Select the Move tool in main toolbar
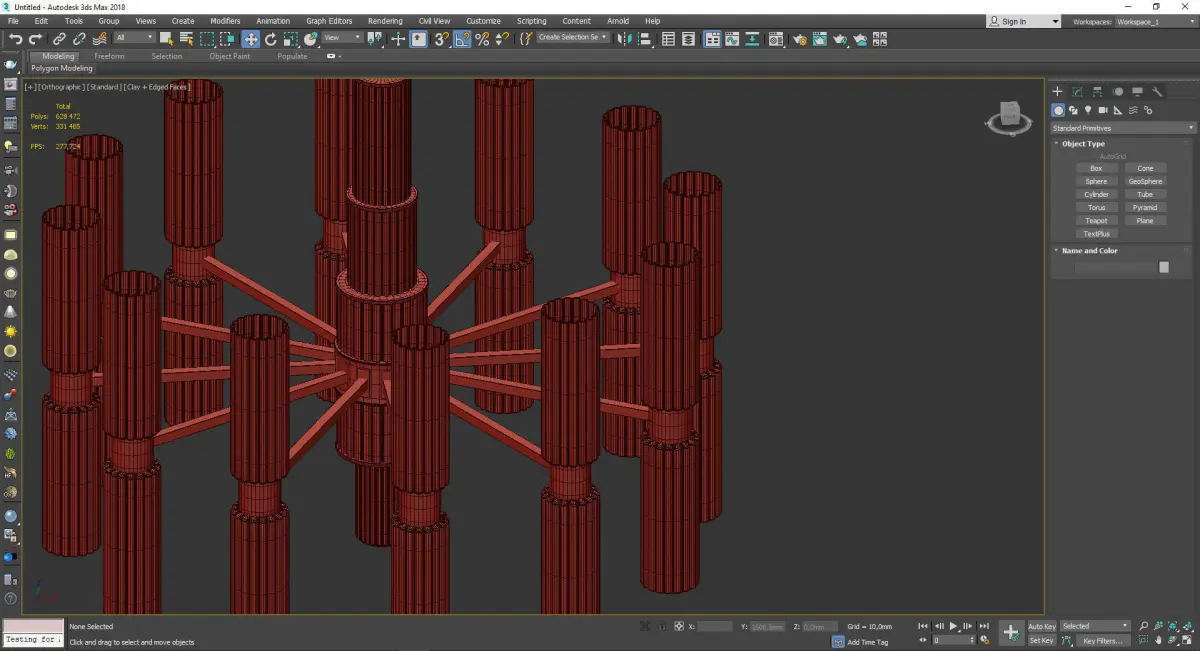The height and width of the screenshot is (651, 1200). pyautogui.click(x=250, y=39)
